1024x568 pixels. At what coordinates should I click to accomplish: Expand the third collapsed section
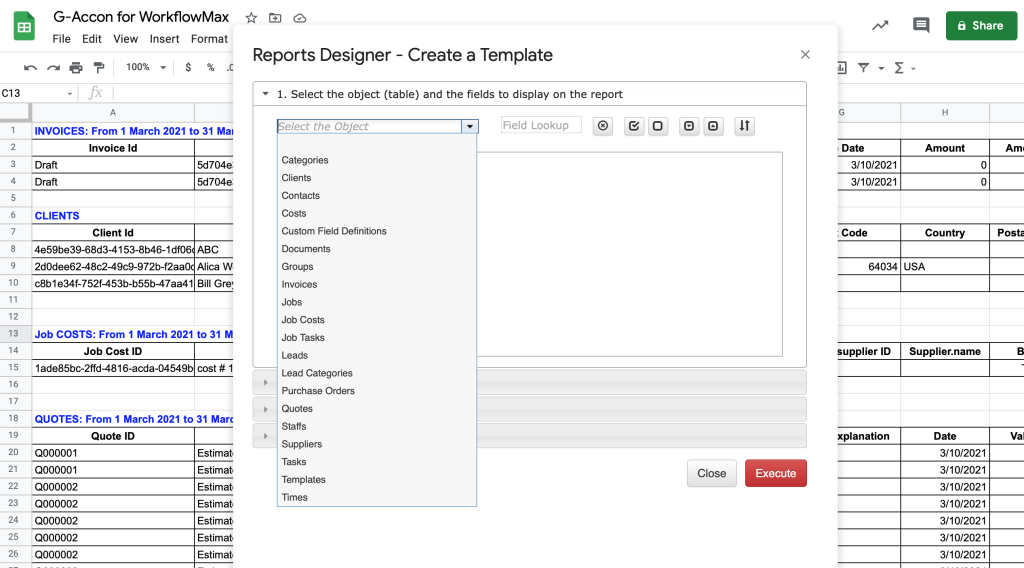click(265, 436)
